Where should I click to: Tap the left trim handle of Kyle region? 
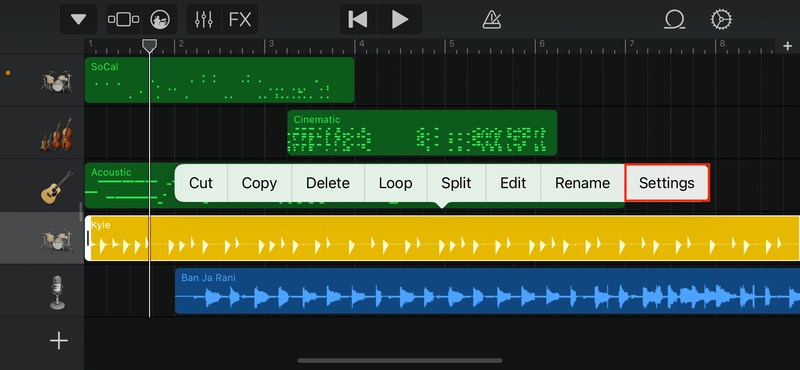point(88,238)
